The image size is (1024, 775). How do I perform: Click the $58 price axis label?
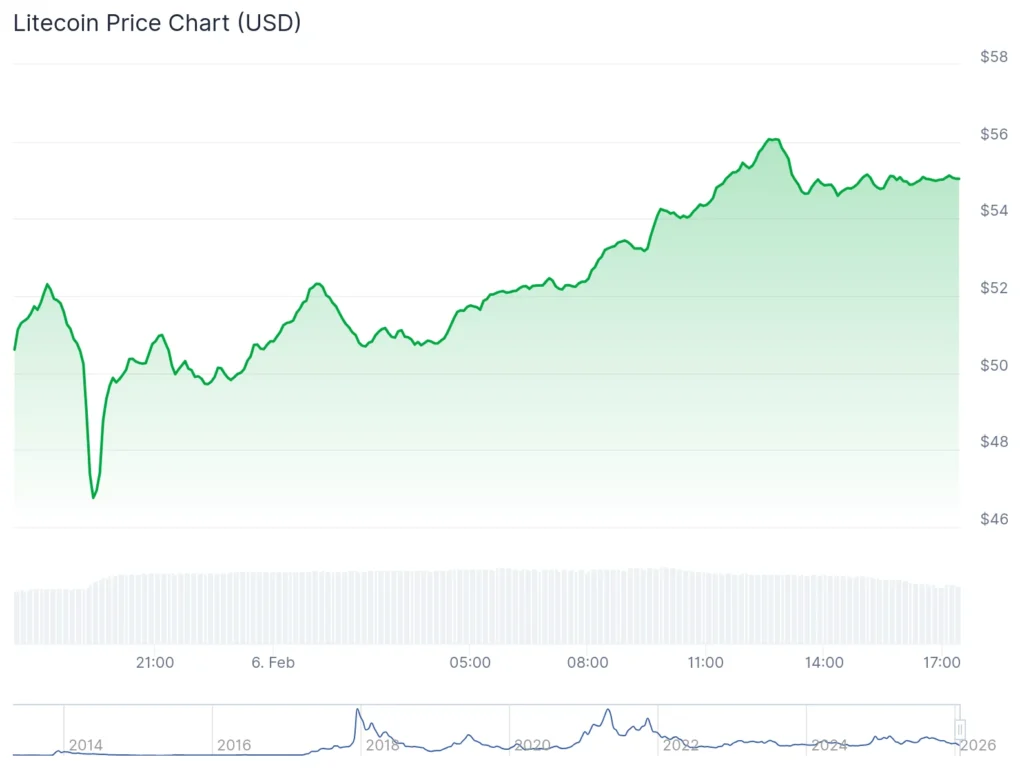(x=994, y=57)
